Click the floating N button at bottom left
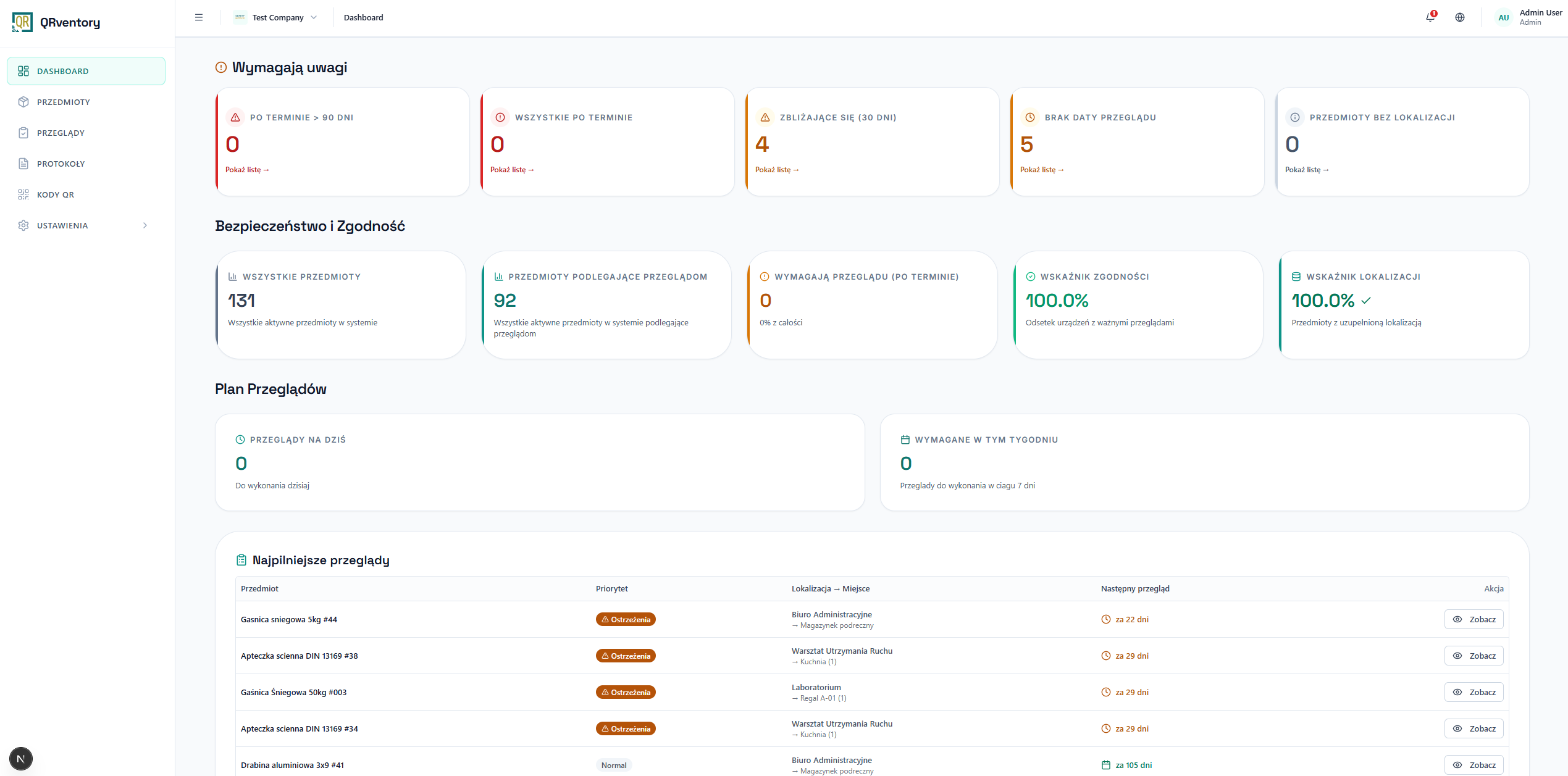This screenshot has width=1568, height=776. click(x=20, y=759)
